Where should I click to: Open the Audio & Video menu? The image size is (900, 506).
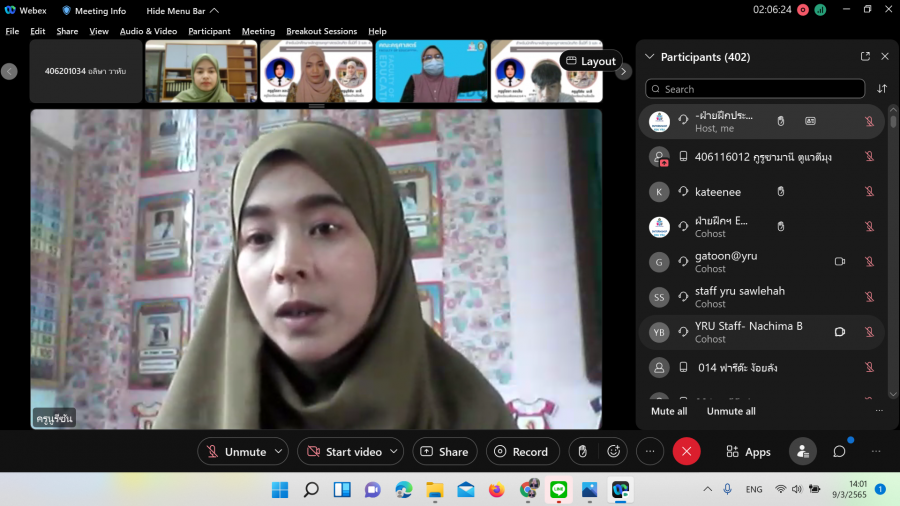[148, 31]
